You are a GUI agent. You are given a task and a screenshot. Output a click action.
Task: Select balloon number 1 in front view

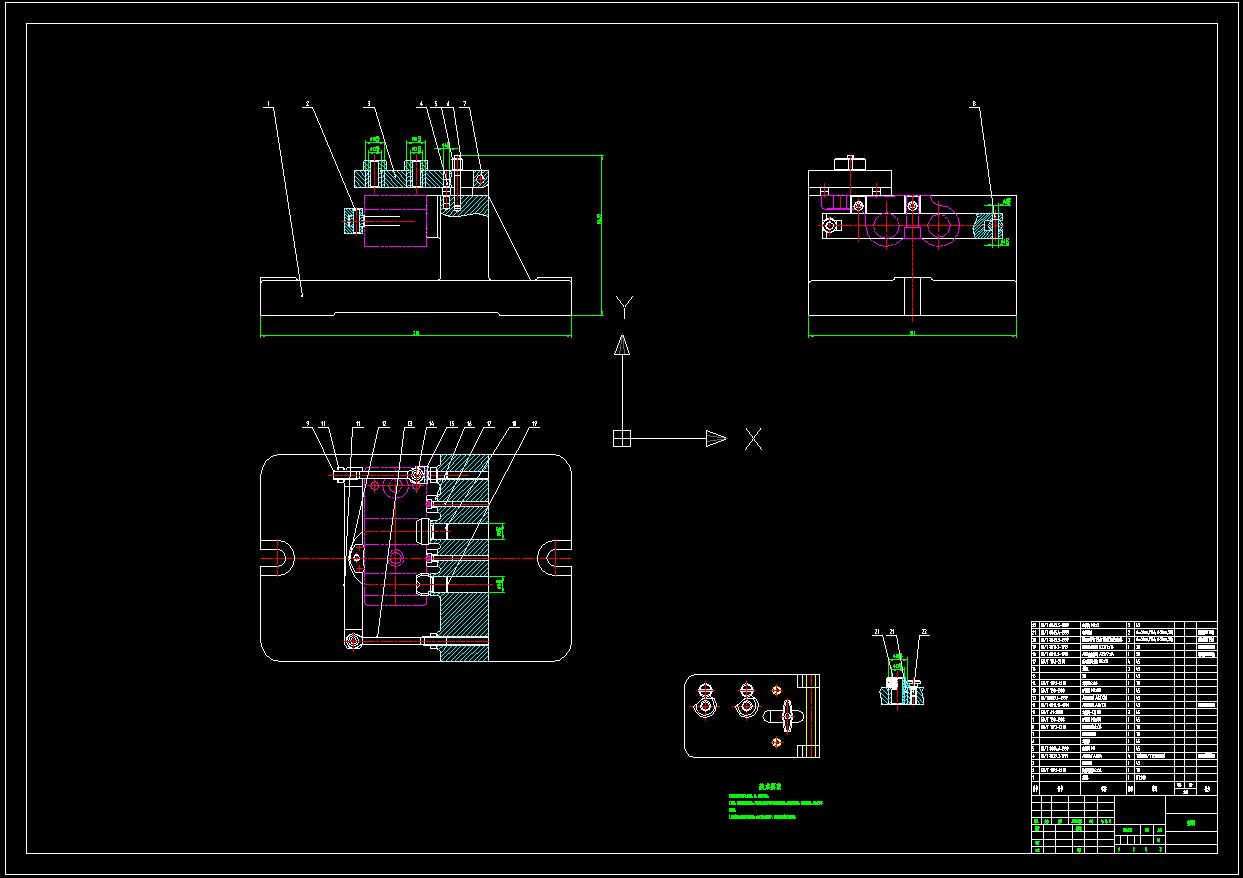coord(267,103)
